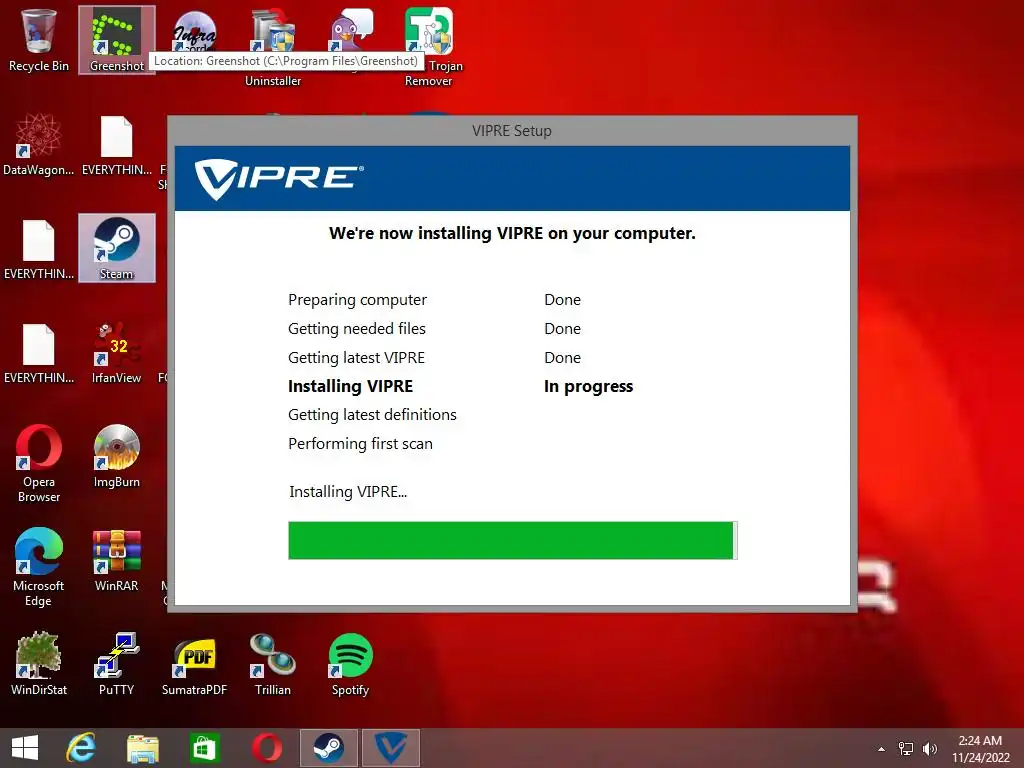The image size is (1024, 768).
Task: Click the 'Performing first scan' step label
Action: click(360, 443)
